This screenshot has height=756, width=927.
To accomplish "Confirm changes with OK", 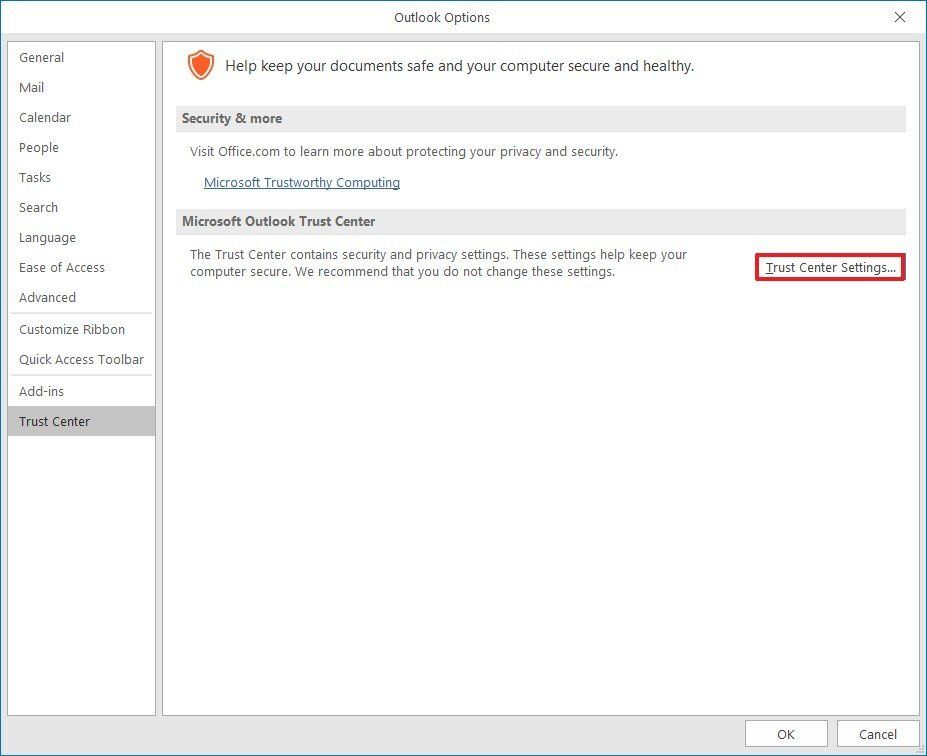I will 786,733.
